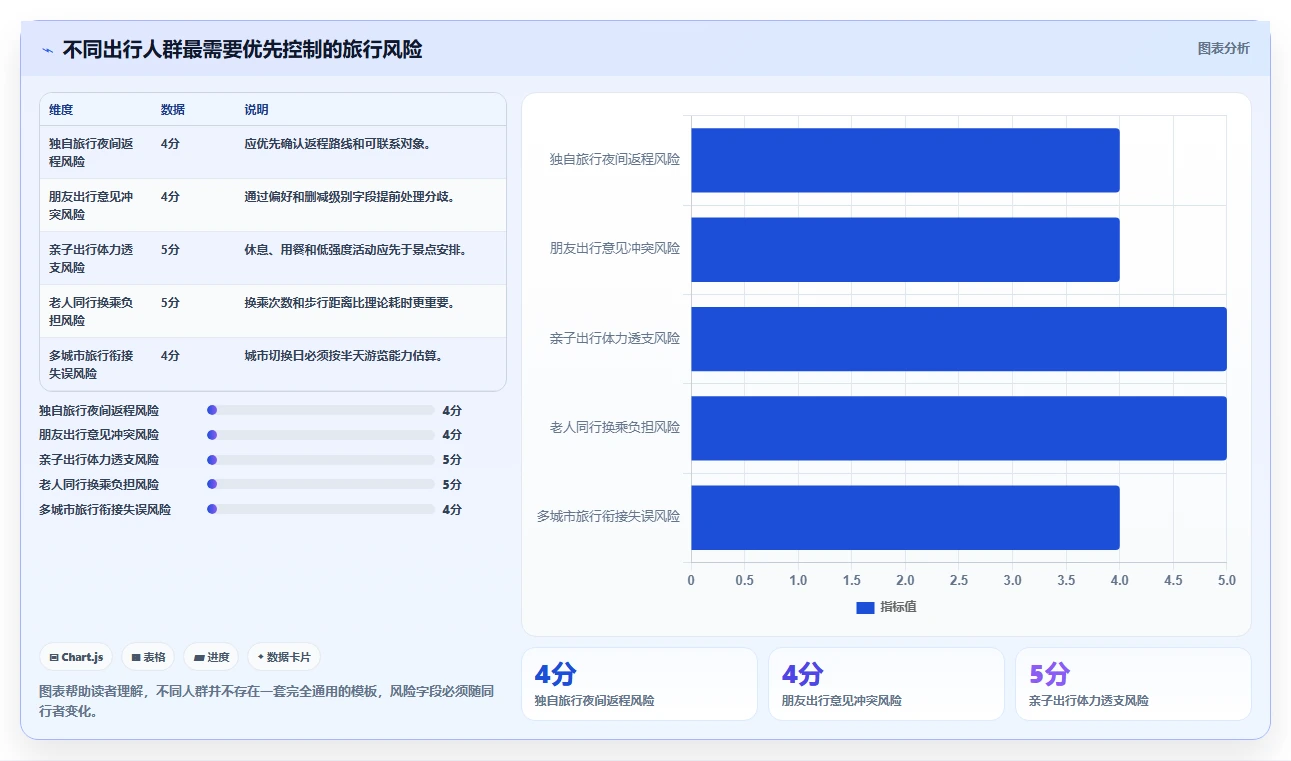The image size is (1291, 761).
Task: Click the chart bar for 亲子出行体力透支风险
Action: pyautogui.click(x=959, y=338)
